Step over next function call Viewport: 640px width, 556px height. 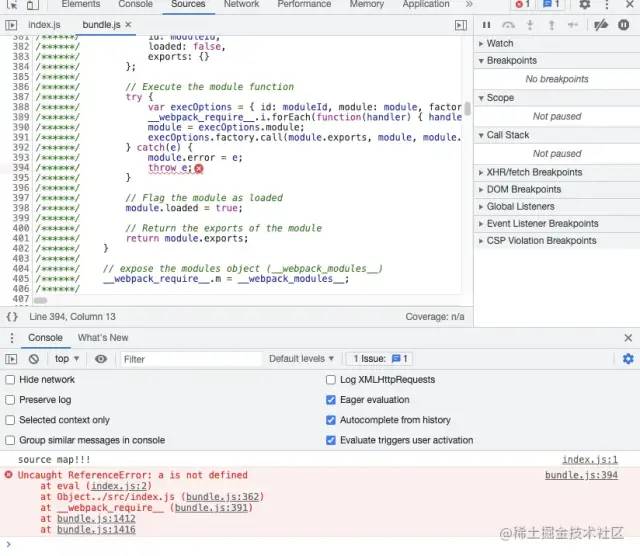point(508,25)
